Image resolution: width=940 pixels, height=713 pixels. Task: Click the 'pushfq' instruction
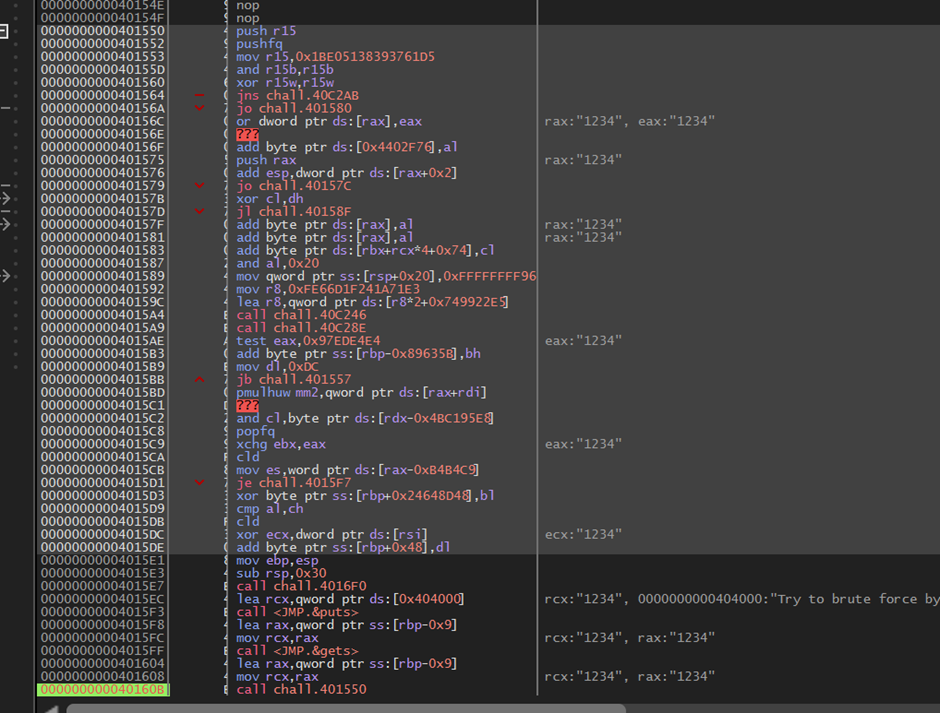click(x=259, y=44)
